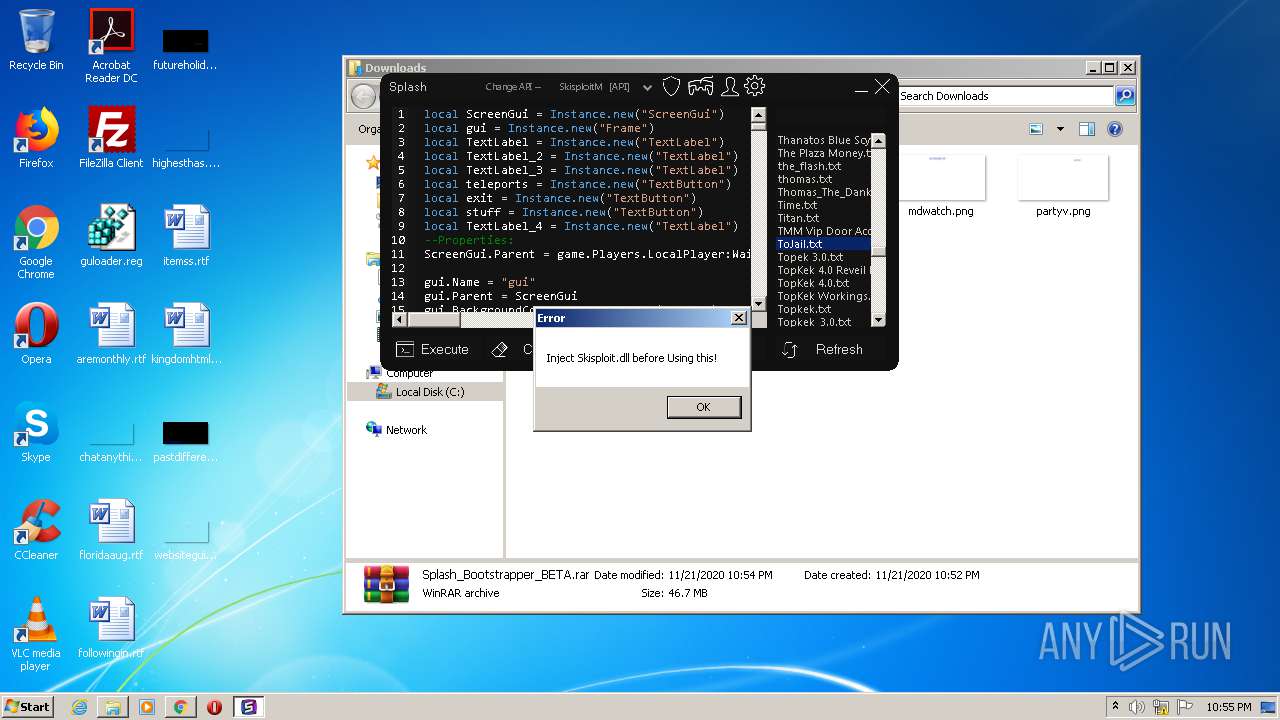Select Titan.txt in script list
Viewport: 1280px width, 720px height.
tap(824, 218)
